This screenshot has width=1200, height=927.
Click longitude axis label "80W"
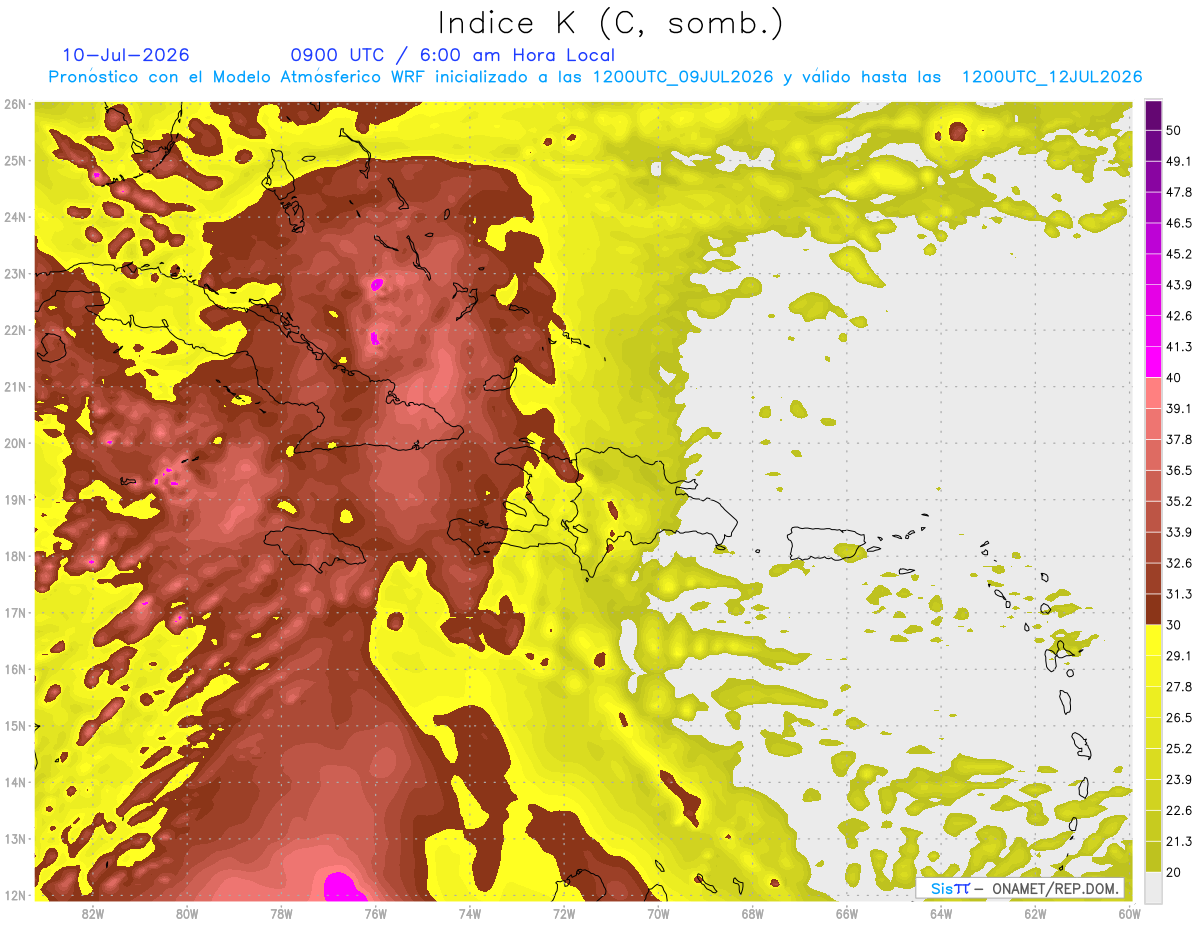coord(187,913)
